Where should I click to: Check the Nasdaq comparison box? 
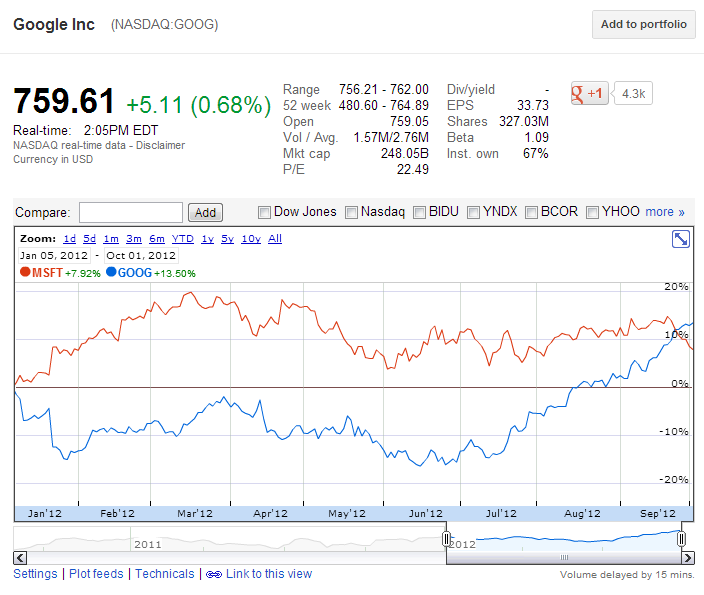(x=352, y=212)
